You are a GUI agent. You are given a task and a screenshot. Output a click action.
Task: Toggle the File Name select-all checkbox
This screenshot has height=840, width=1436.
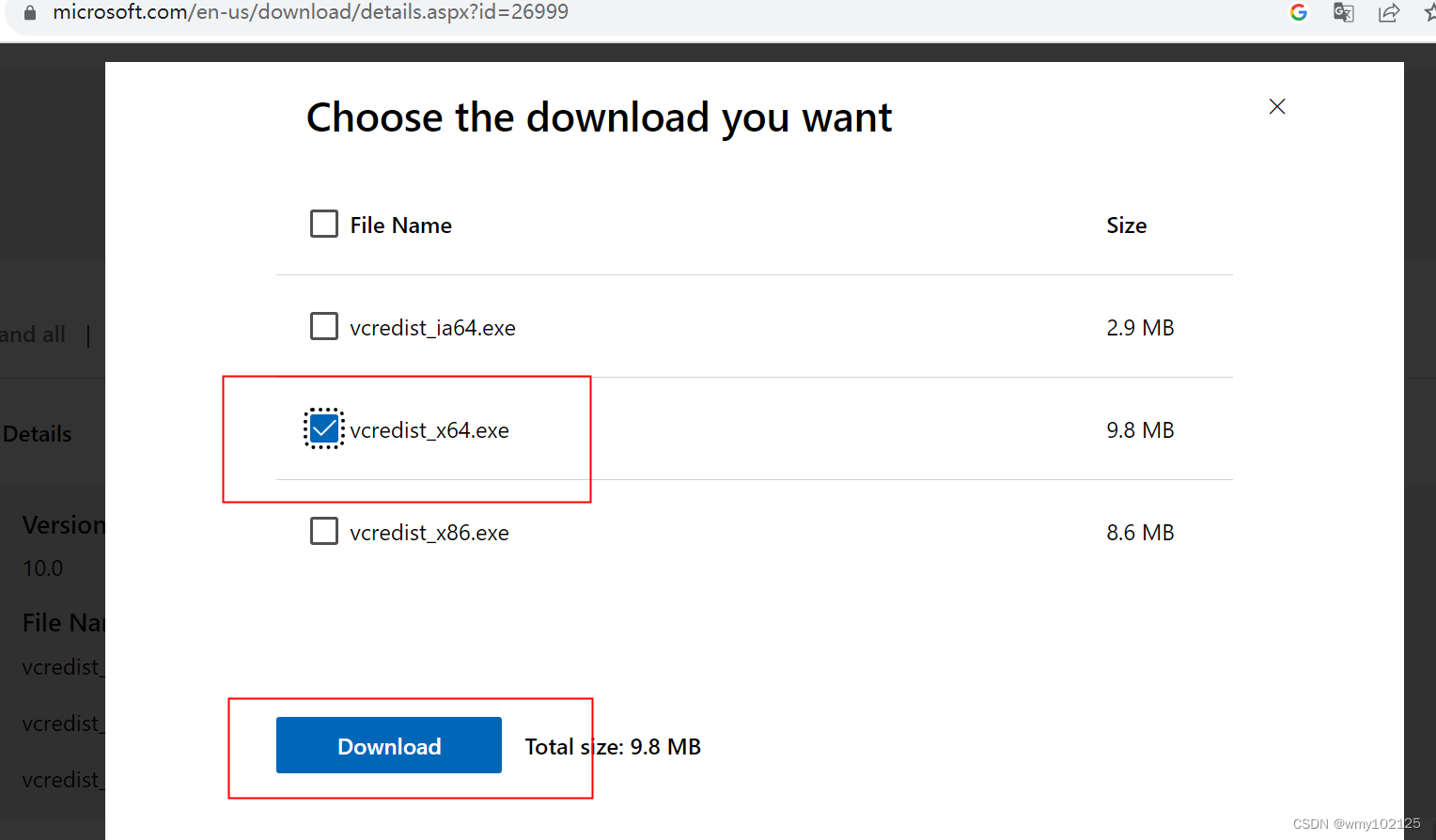pos(323,224)
